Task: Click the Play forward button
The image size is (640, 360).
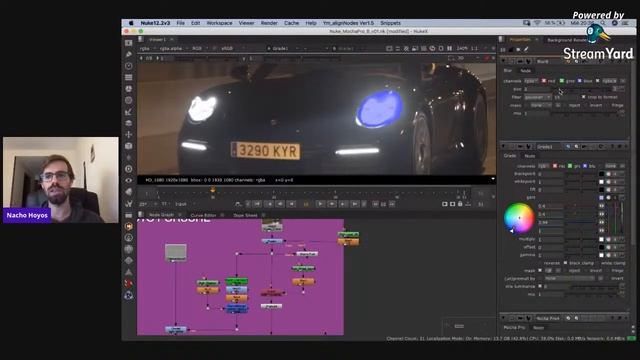Action: [320, 204]
